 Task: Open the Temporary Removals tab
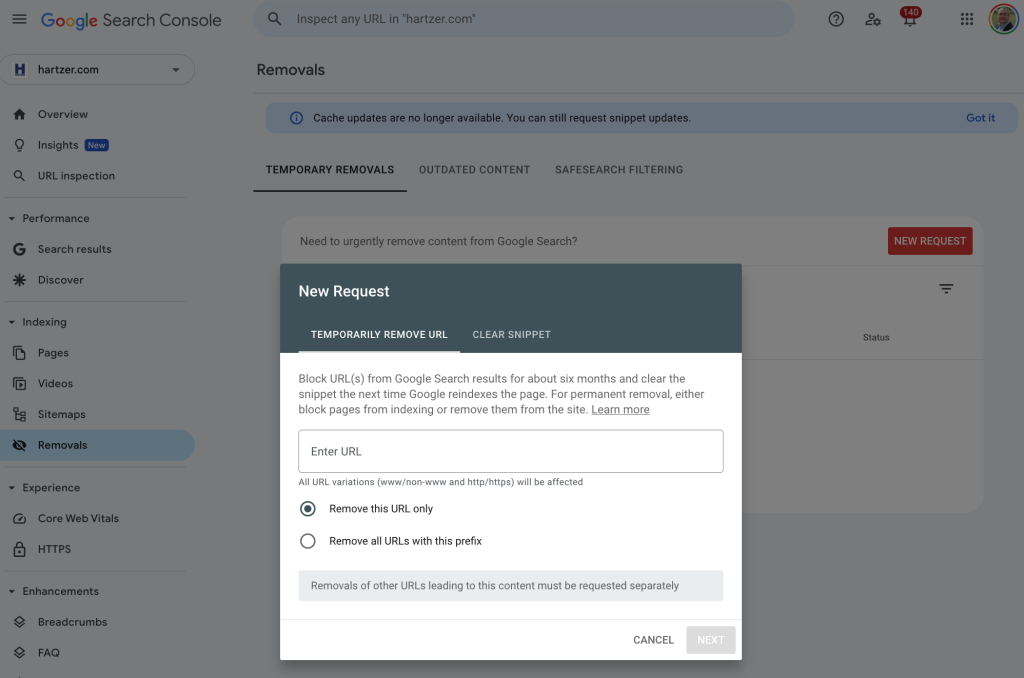[330, 170]
